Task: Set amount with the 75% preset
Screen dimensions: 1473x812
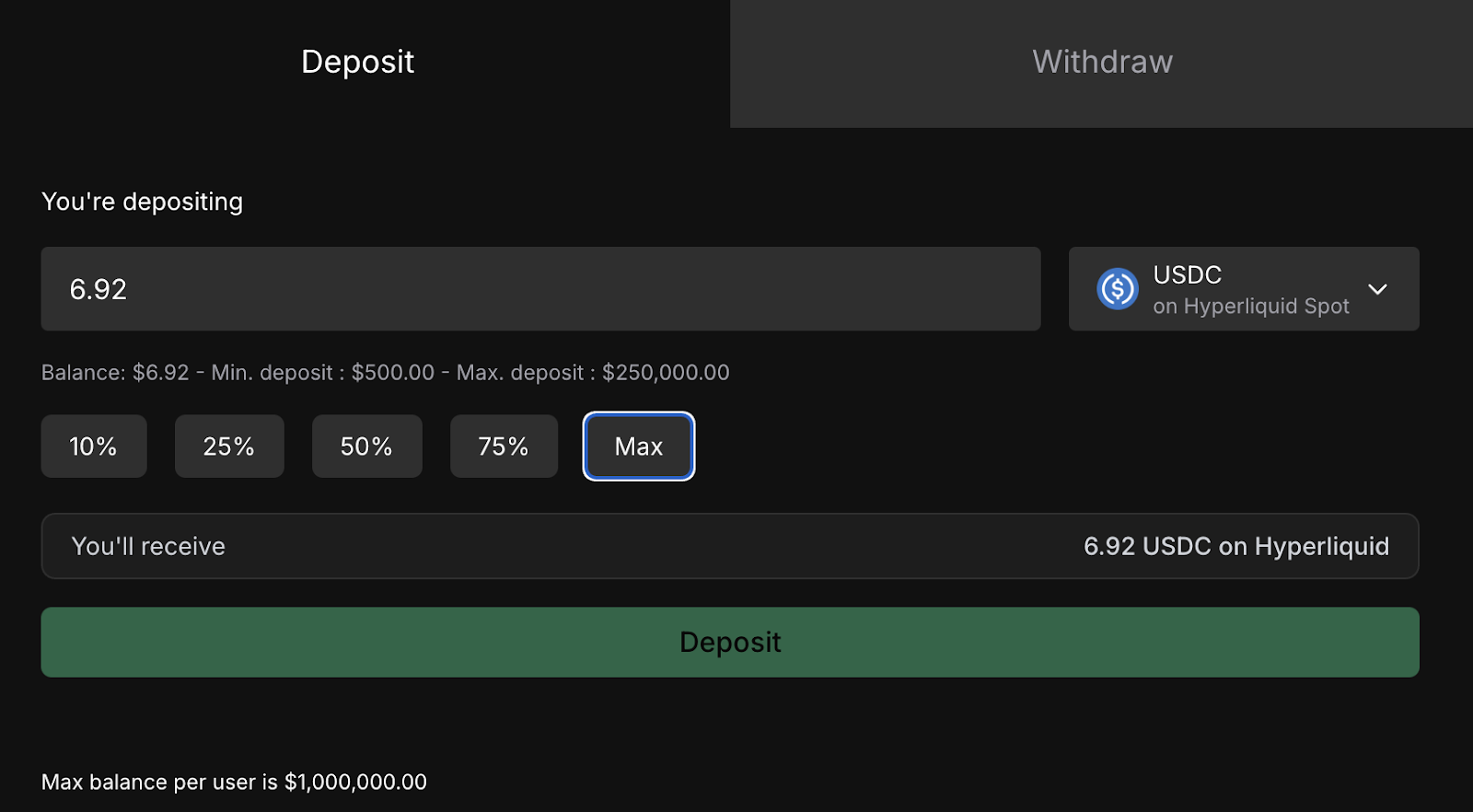Action: click(504, 447)
